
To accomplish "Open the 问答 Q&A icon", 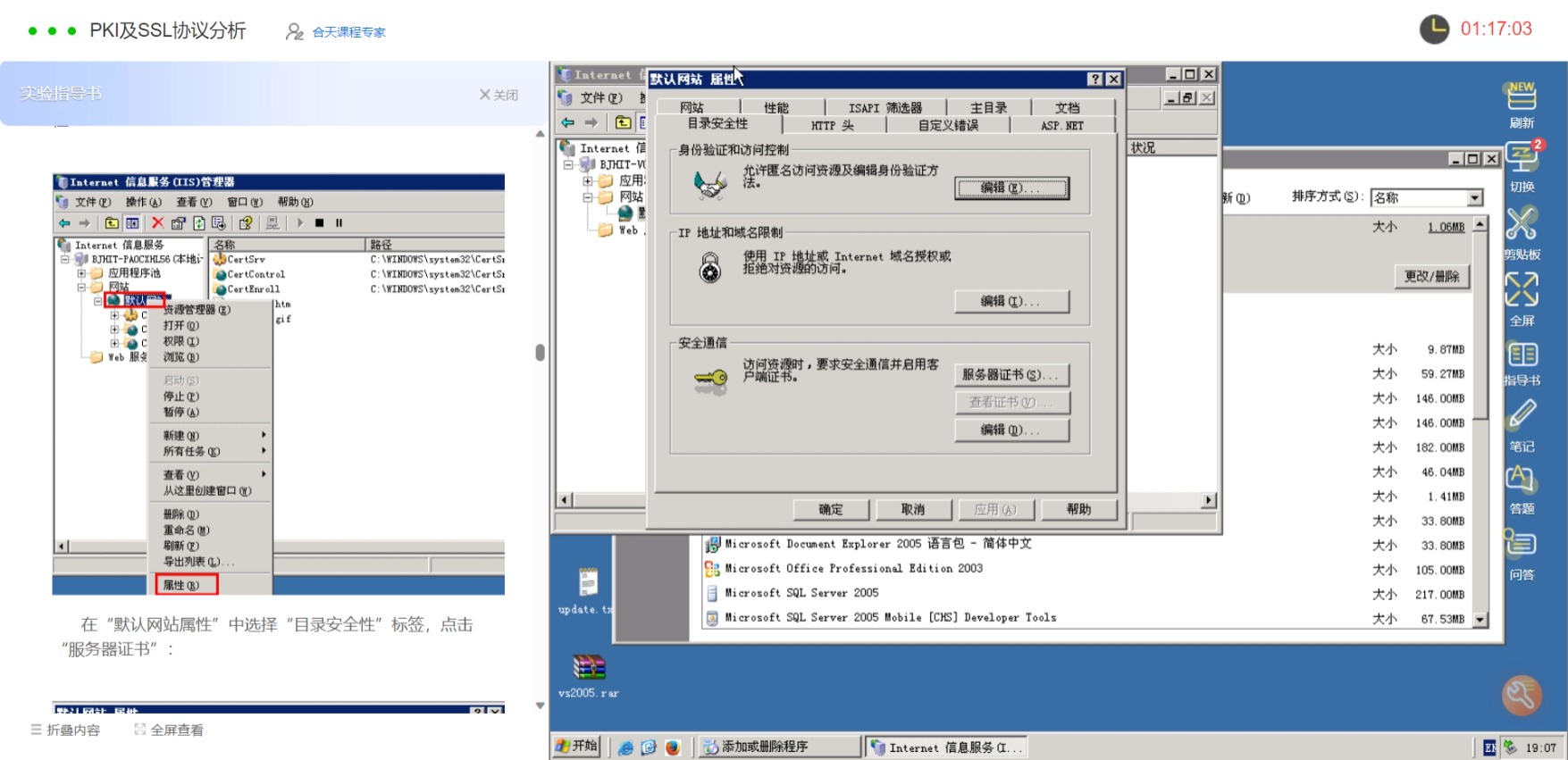I will (x=1521, y=544).
